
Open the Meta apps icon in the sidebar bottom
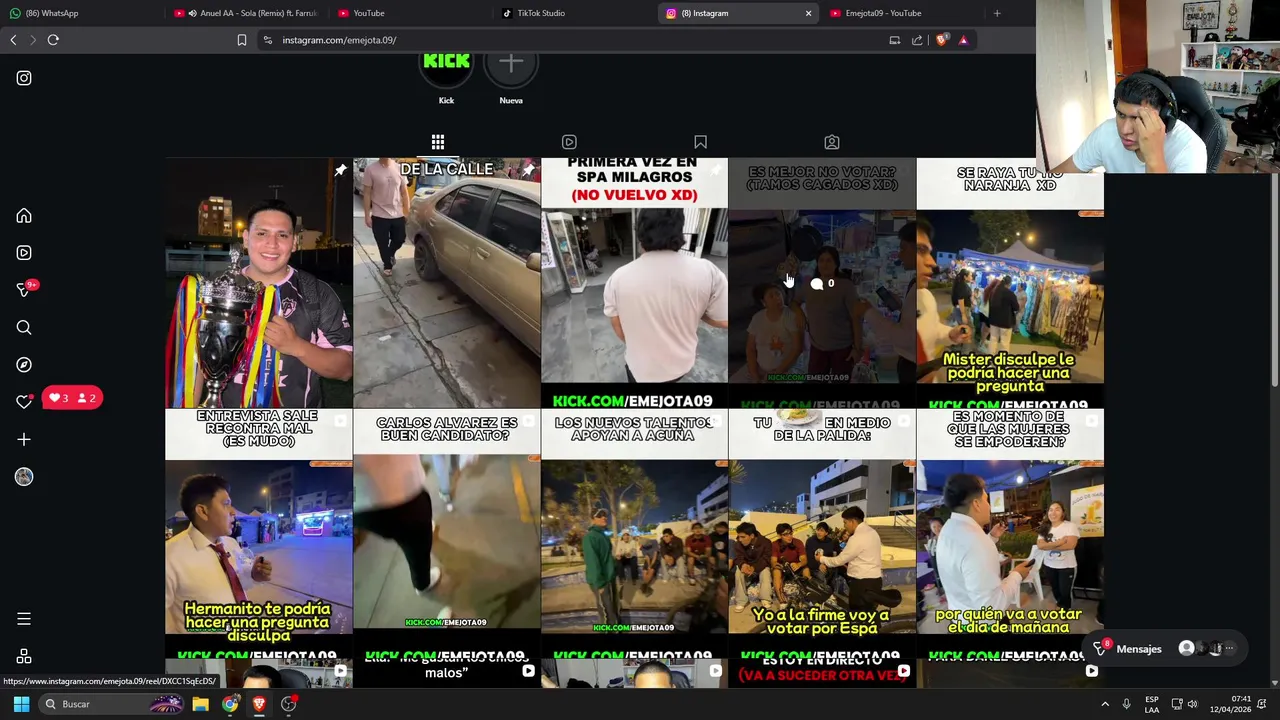coord(24,656)
